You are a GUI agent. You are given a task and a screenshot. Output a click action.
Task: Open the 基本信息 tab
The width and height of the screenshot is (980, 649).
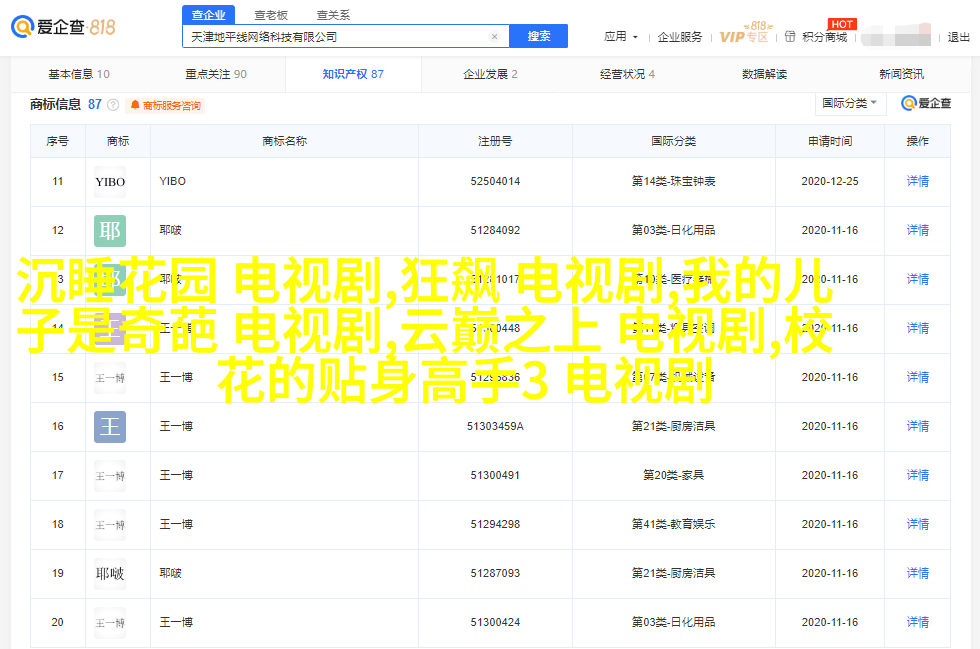[78, 74]
